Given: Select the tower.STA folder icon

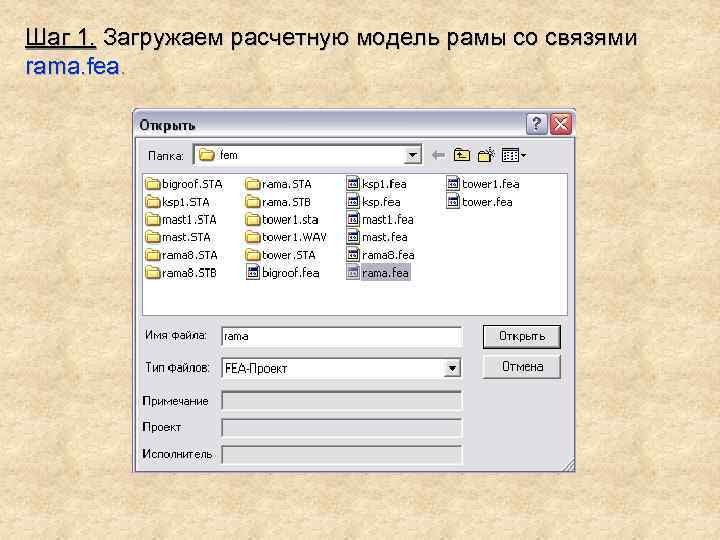Looking at the screenshot, I should [x=253, y=255].
